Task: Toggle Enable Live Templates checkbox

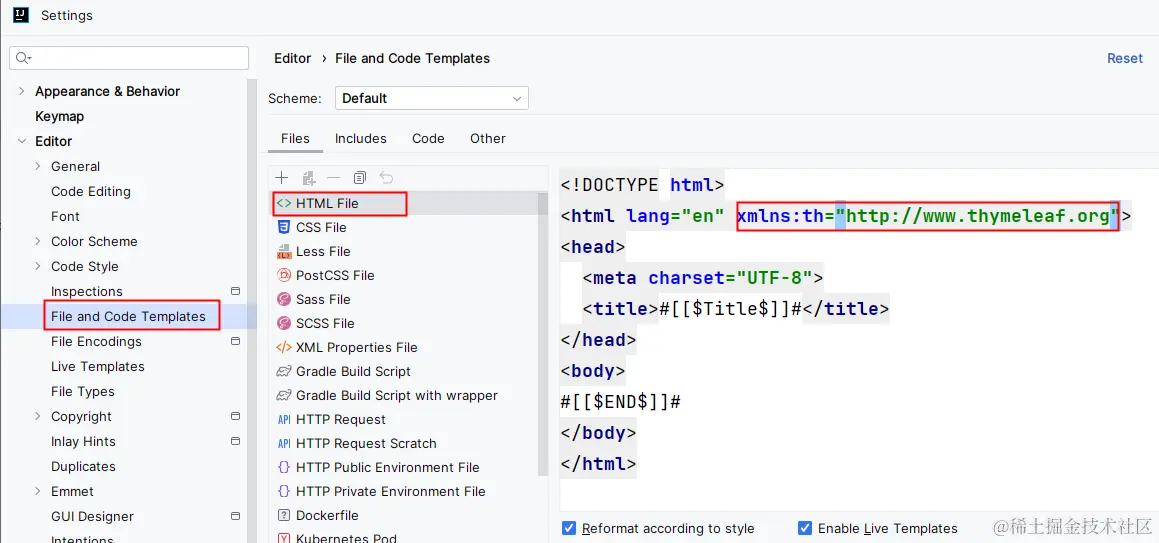Action: tap(805, 528)
